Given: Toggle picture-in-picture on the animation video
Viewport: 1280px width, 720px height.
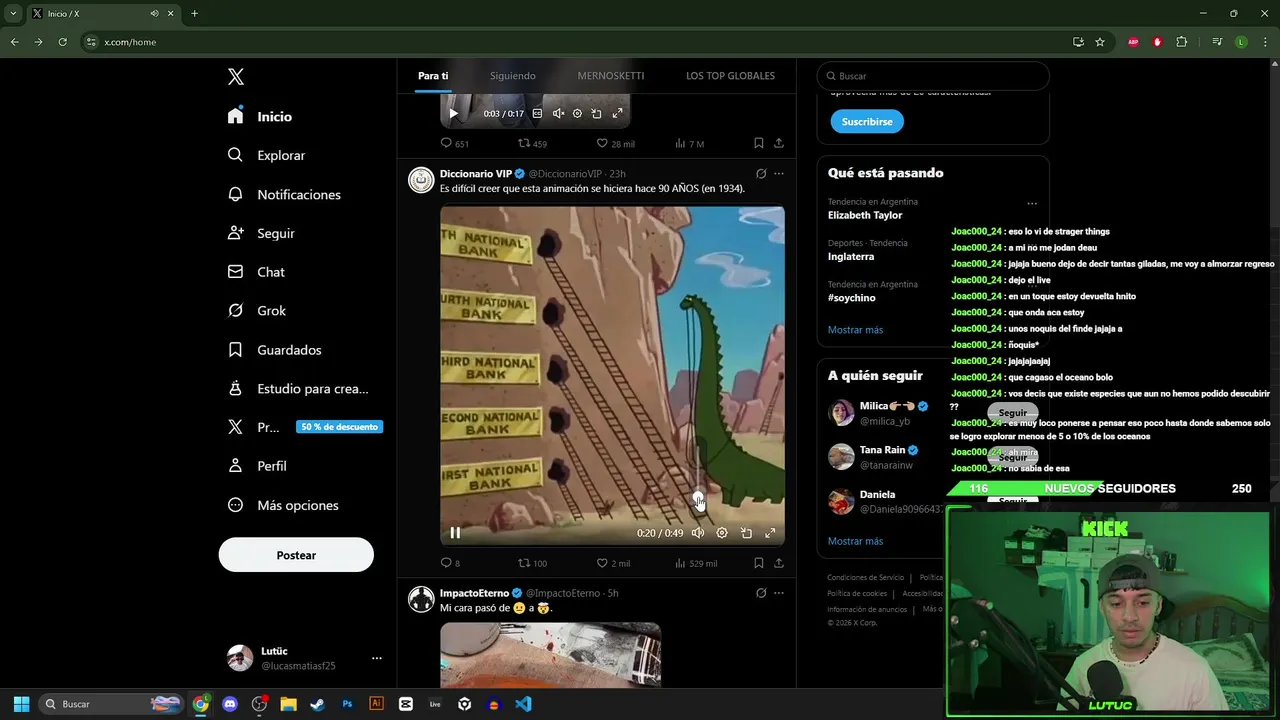Looking at the screenshot, I should coord(746,533).
